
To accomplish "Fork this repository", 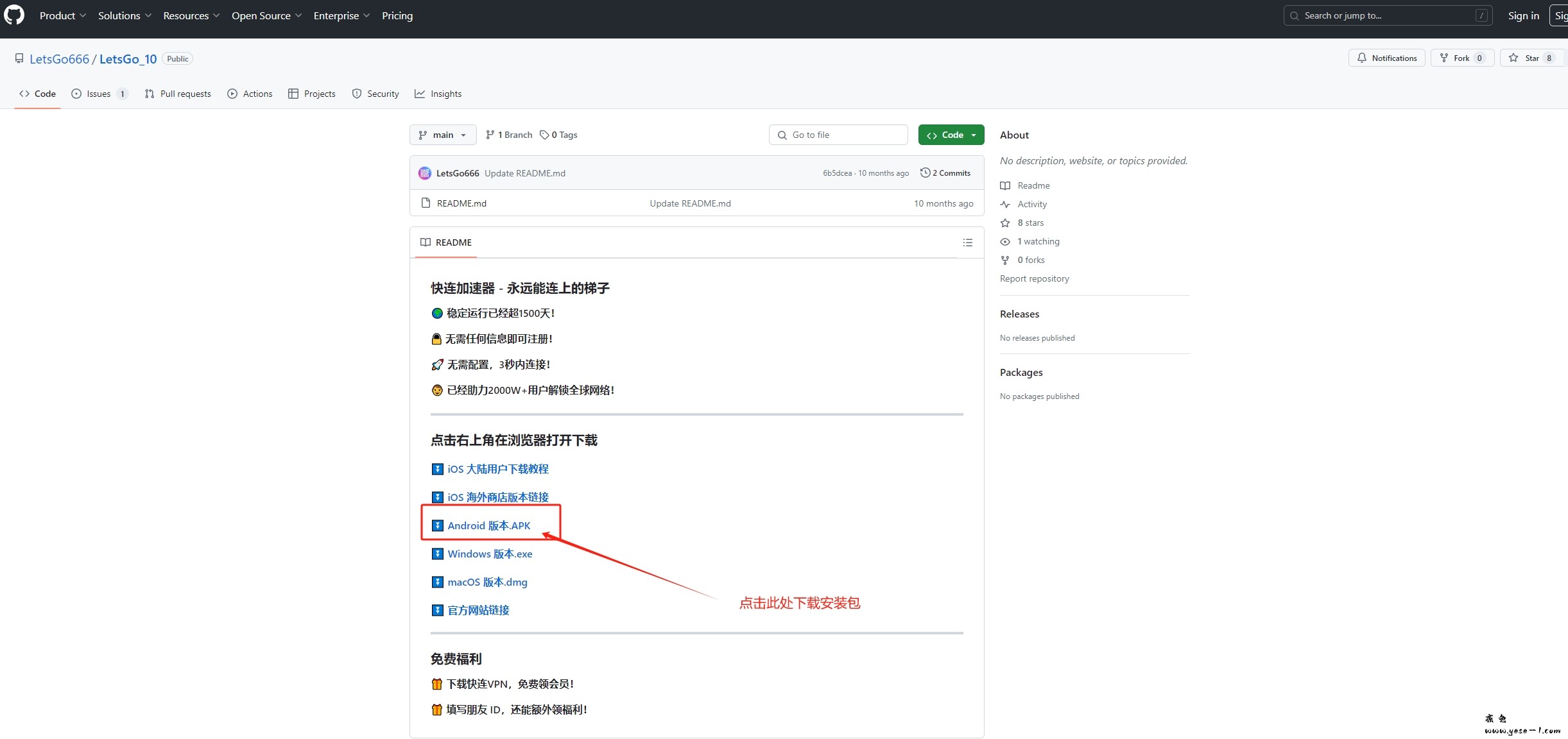I will click(1461, 58).
